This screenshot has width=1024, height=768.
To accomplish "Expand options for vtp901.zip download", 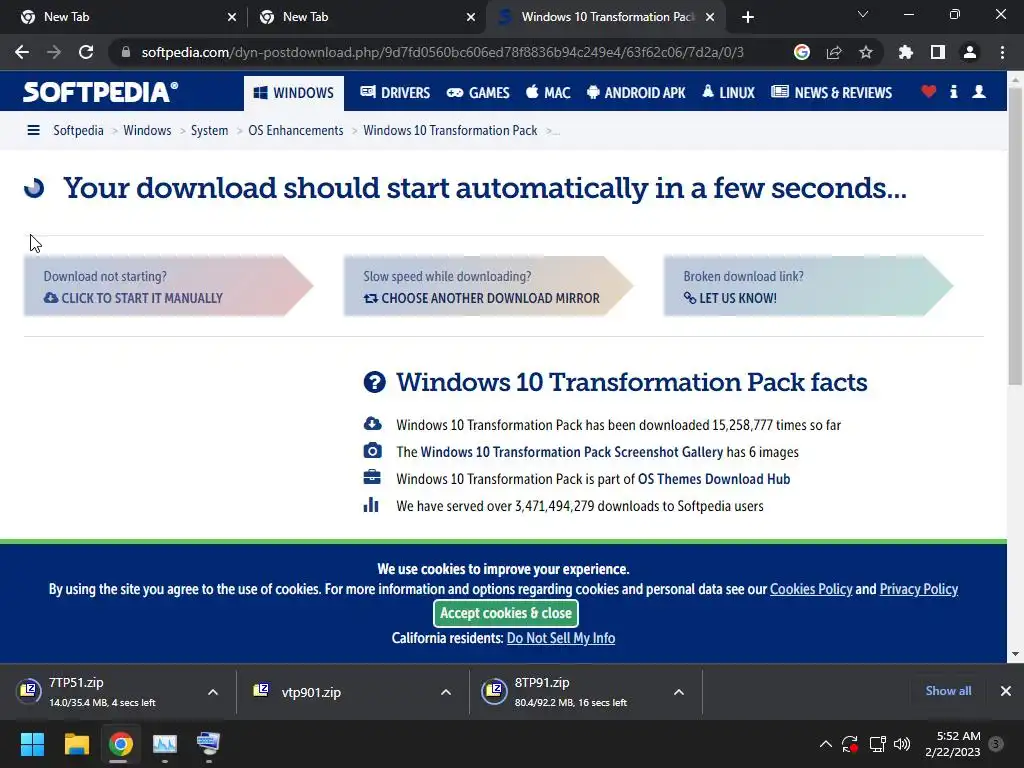I will (x=446, y=692).
